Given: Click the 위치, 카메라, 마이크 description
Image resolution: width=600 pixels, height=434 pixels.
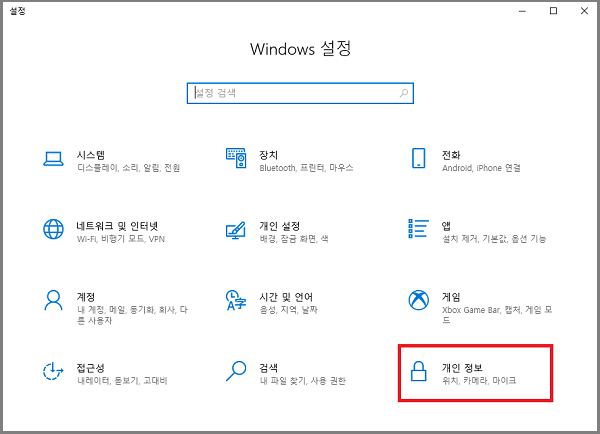Looking at the screenshot, I should pyautogui.click(x=479, y=381).
